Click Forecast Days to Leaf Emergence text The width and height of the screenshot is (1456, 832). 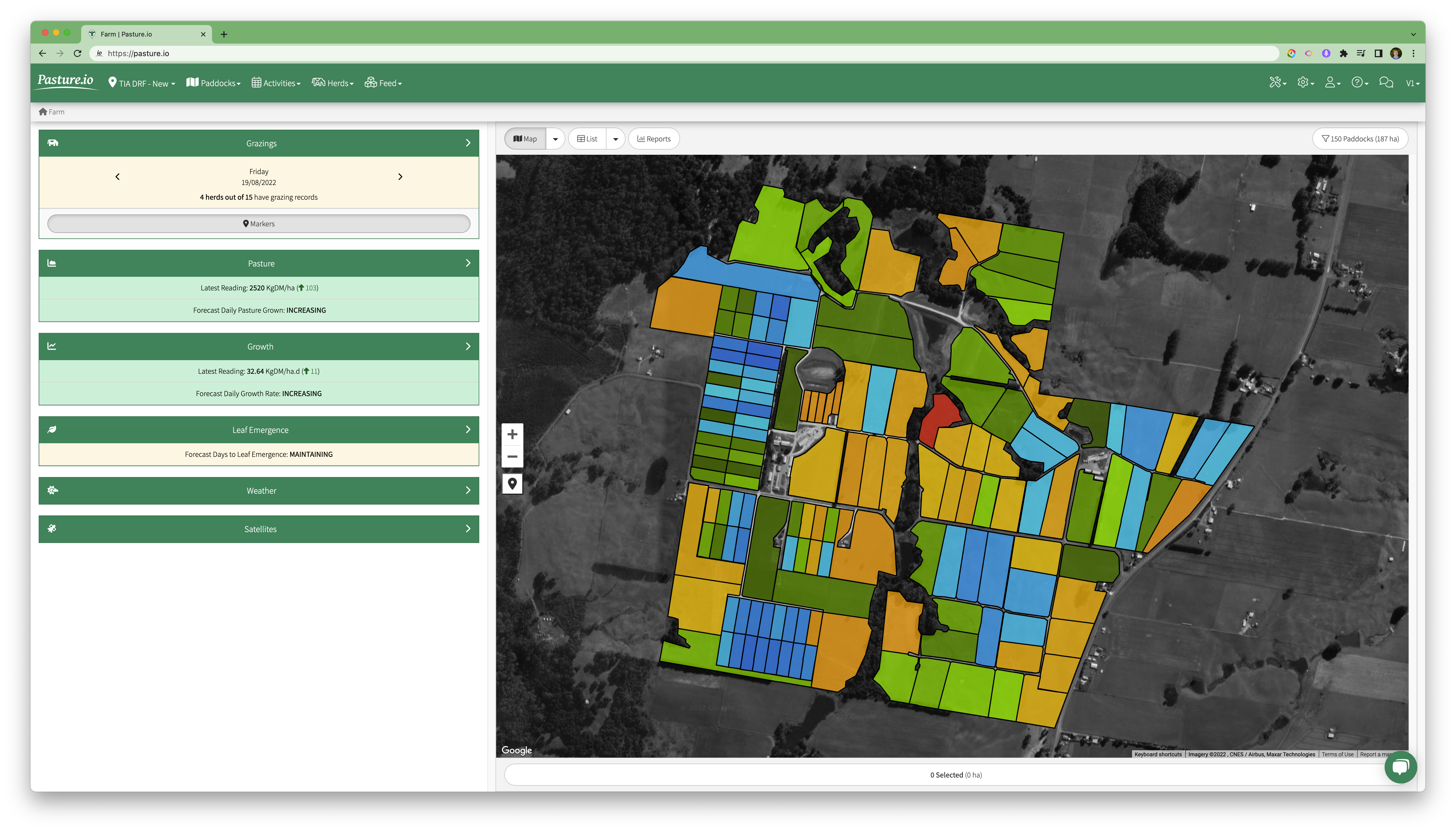(259, 454)
